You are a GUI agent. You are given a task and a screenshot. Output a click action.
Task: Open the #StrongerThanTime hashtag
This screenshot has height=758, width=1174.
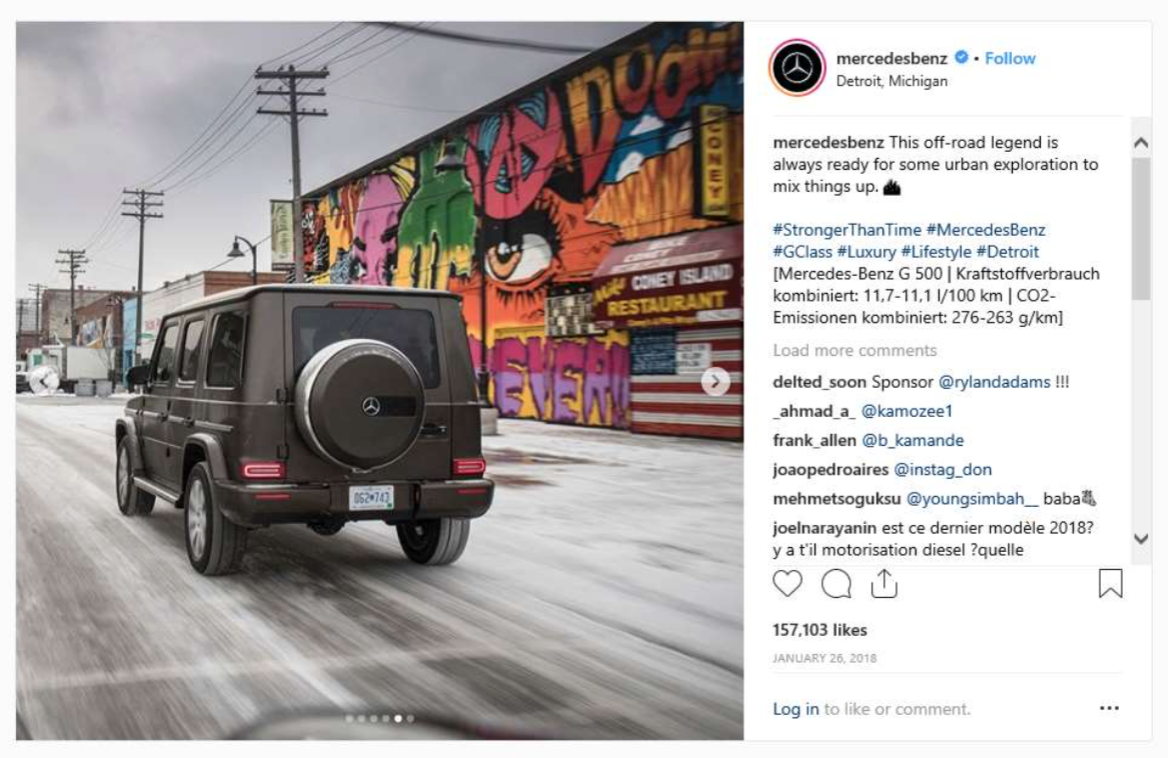pos(847,230)
